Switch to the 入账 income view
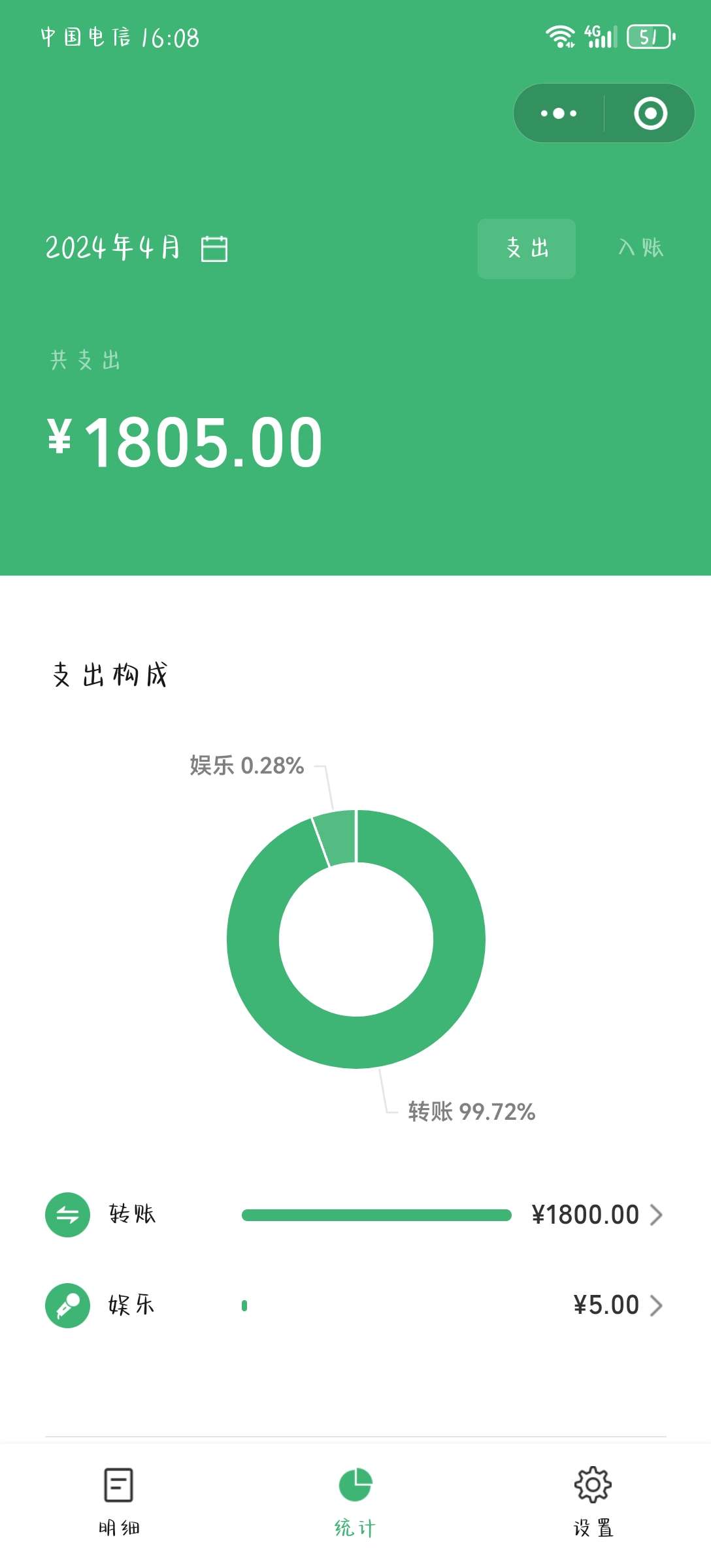 (x=640, y=248)
